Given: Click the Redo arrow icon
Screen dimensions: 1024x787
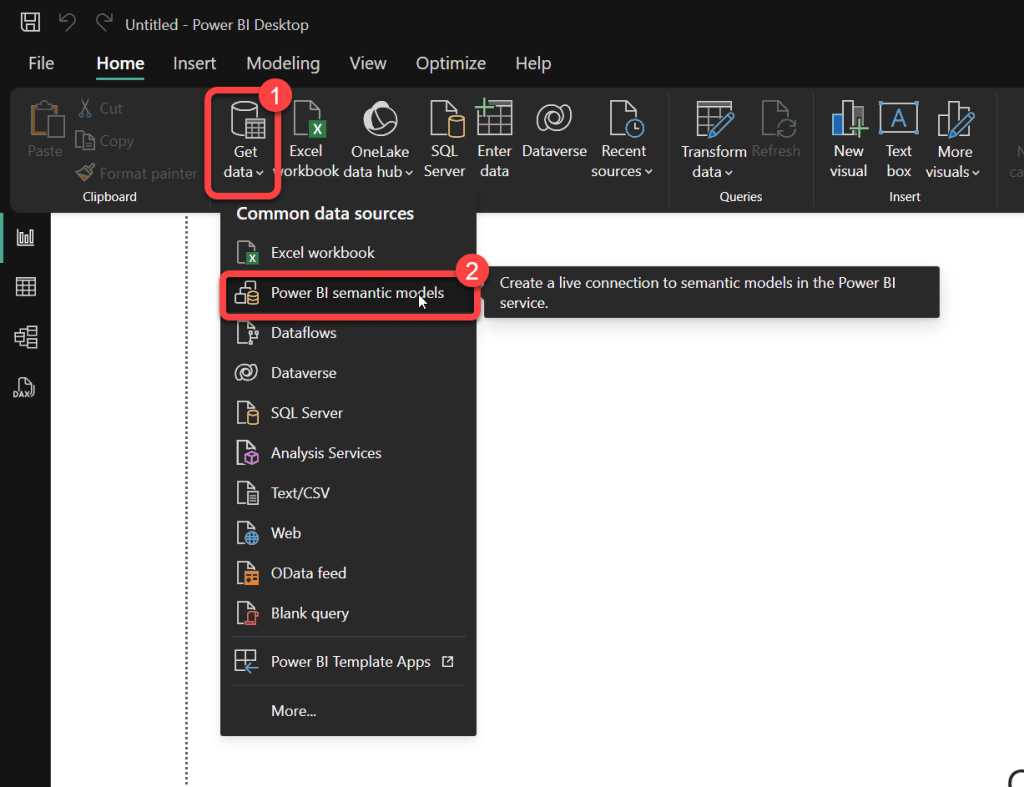Looking at the screenshot, I should [104, 23].
